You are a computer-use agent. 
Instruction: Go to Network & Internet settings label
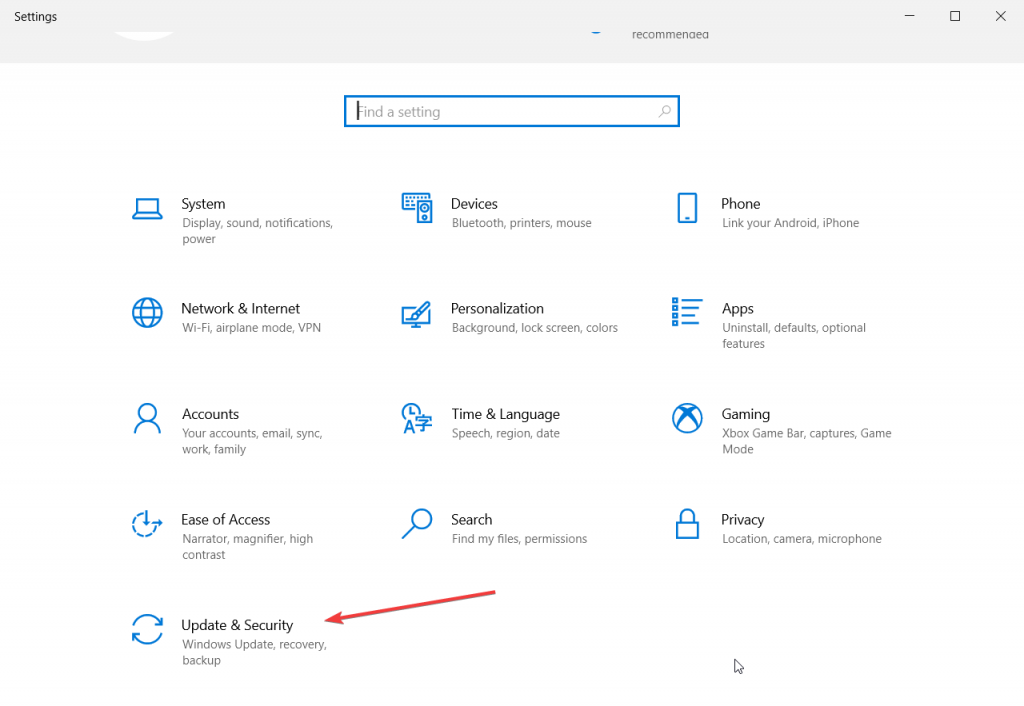click(240, 309)
